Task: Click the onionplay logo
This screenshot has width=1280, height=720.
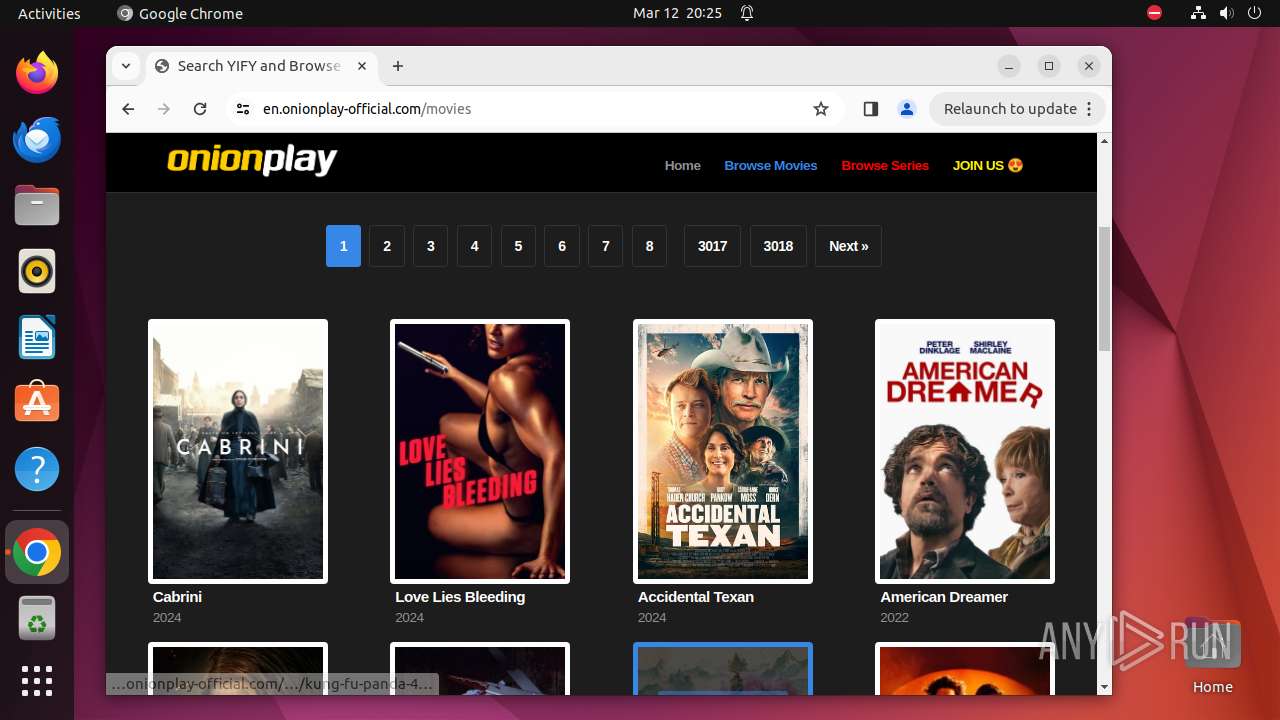Action: click(252, 160)
